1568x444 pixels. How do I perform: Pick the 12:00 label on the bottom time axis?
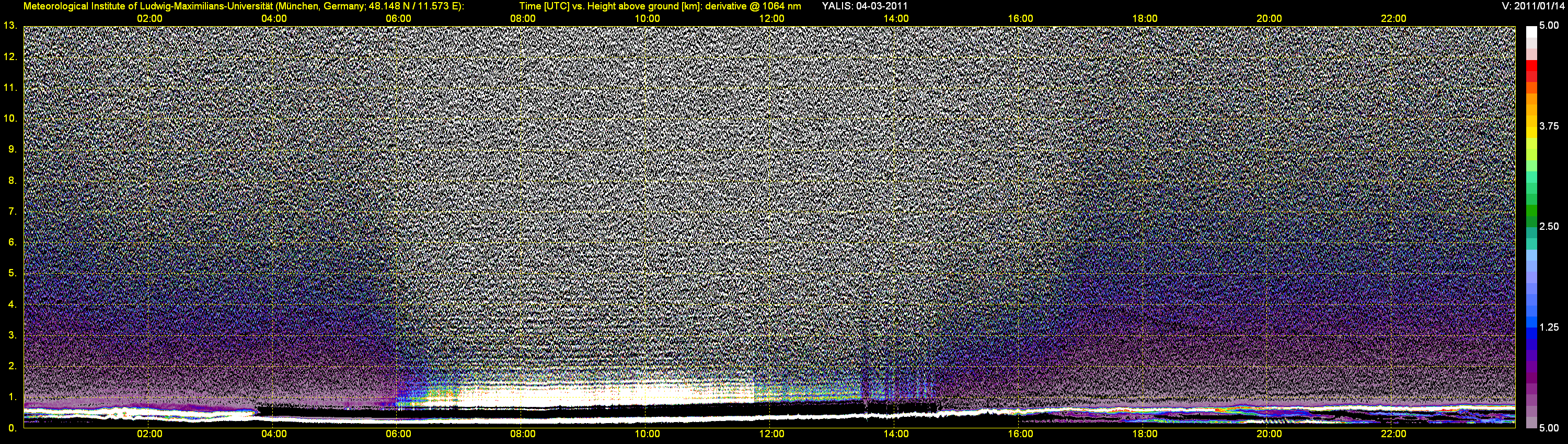coord(771,434)
